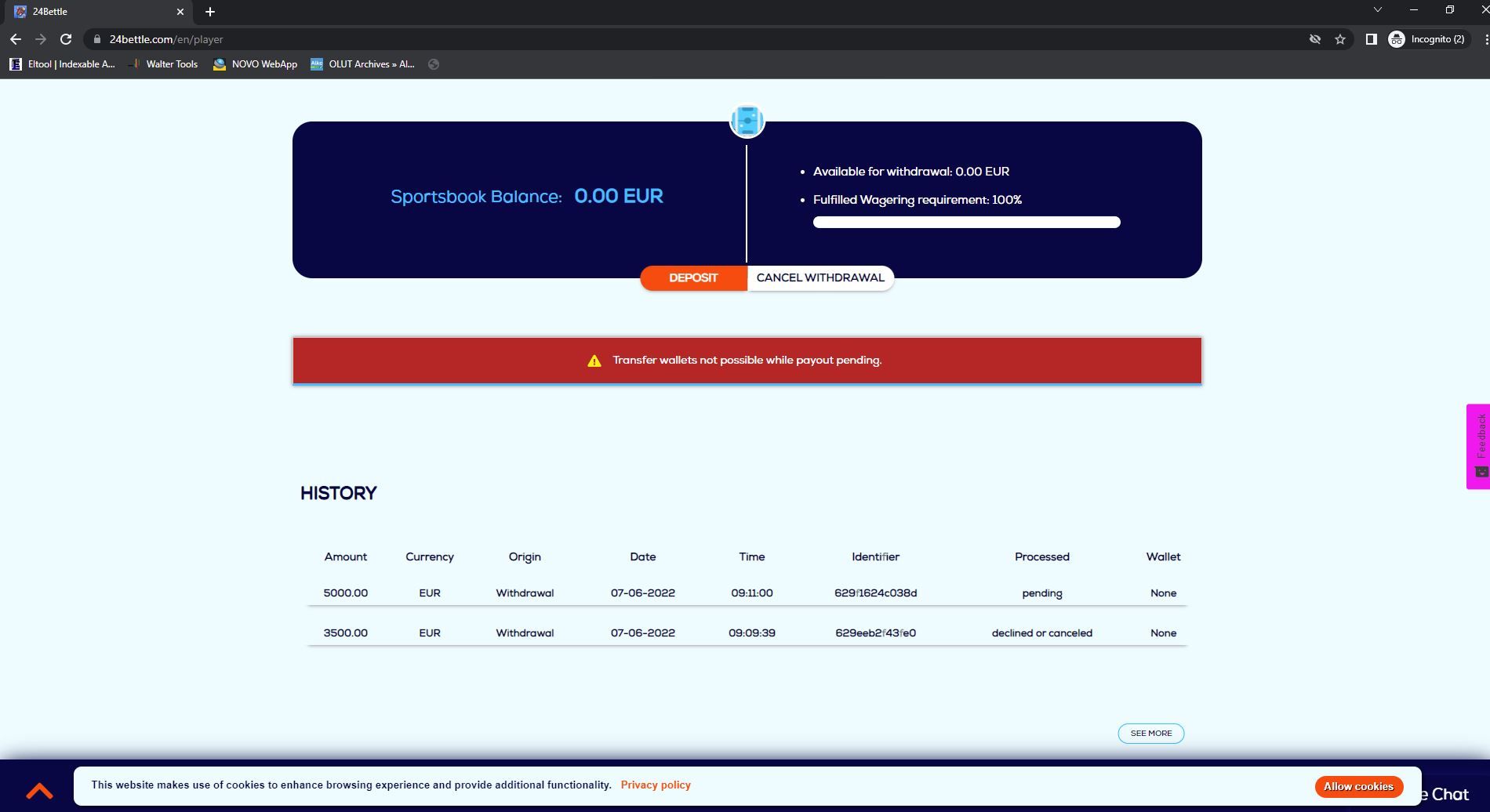Click the pending status cell
The width and height of the screenshot is (1490, 812).
pos(1042,593)
